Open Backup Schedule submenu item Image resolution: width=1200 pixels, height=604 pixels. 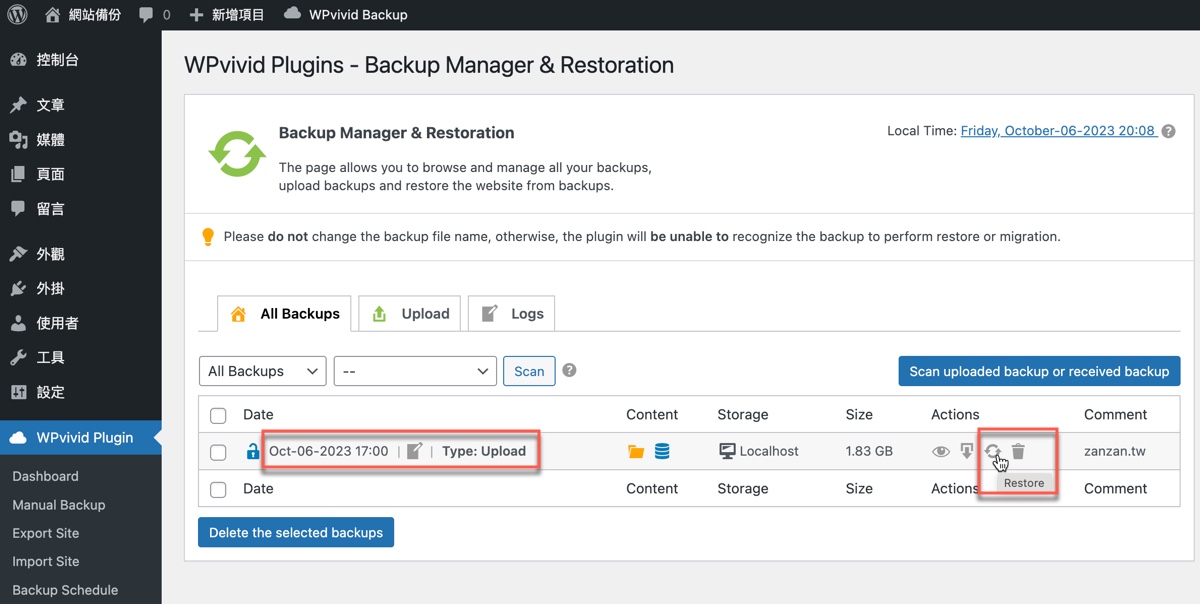[x=65, y=590]
